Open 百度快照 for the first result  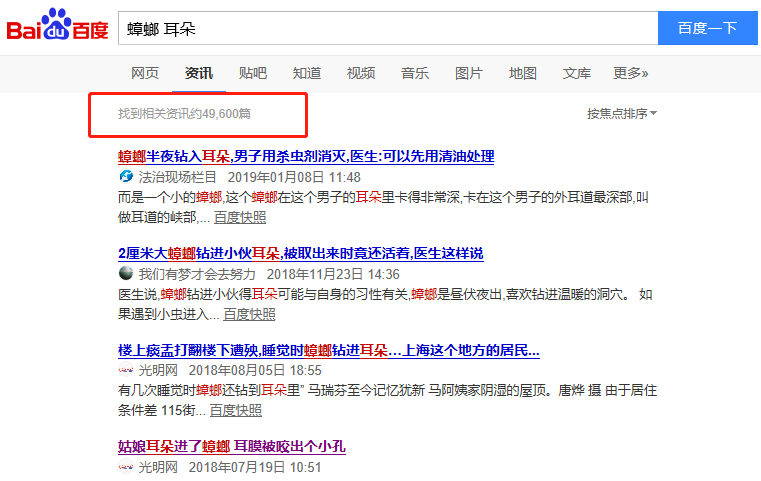(x=241, y=216)
